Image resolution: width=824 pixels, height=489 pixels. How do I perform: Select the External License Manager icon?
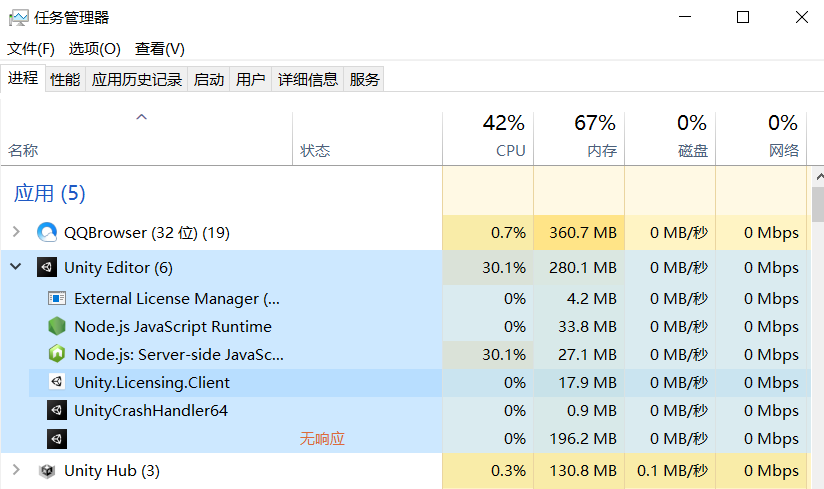57,298
